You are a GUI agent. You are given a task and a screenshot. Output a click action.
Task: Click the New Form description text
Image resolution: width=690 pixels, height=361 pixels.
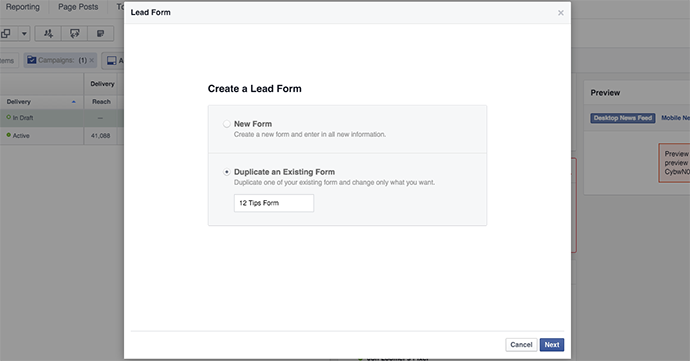[x=310, y=134]
